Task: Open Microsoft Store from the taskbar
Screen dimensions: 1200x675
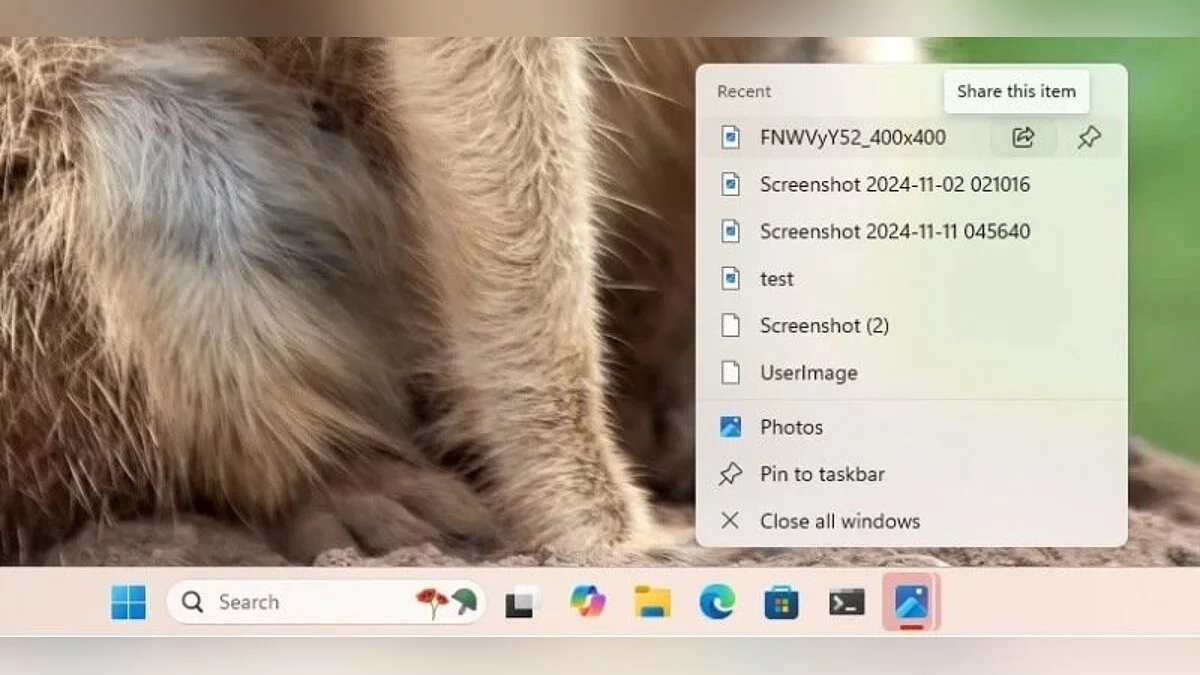Action: point(781,602)
